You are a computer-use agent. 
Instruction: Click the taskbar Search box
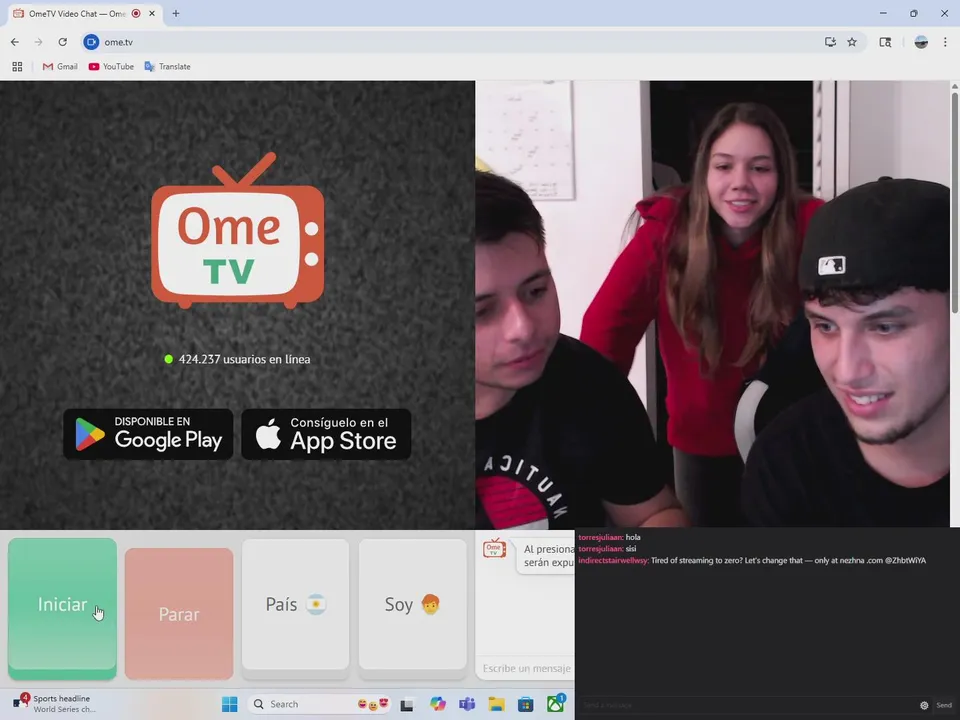tap(319, 704)
